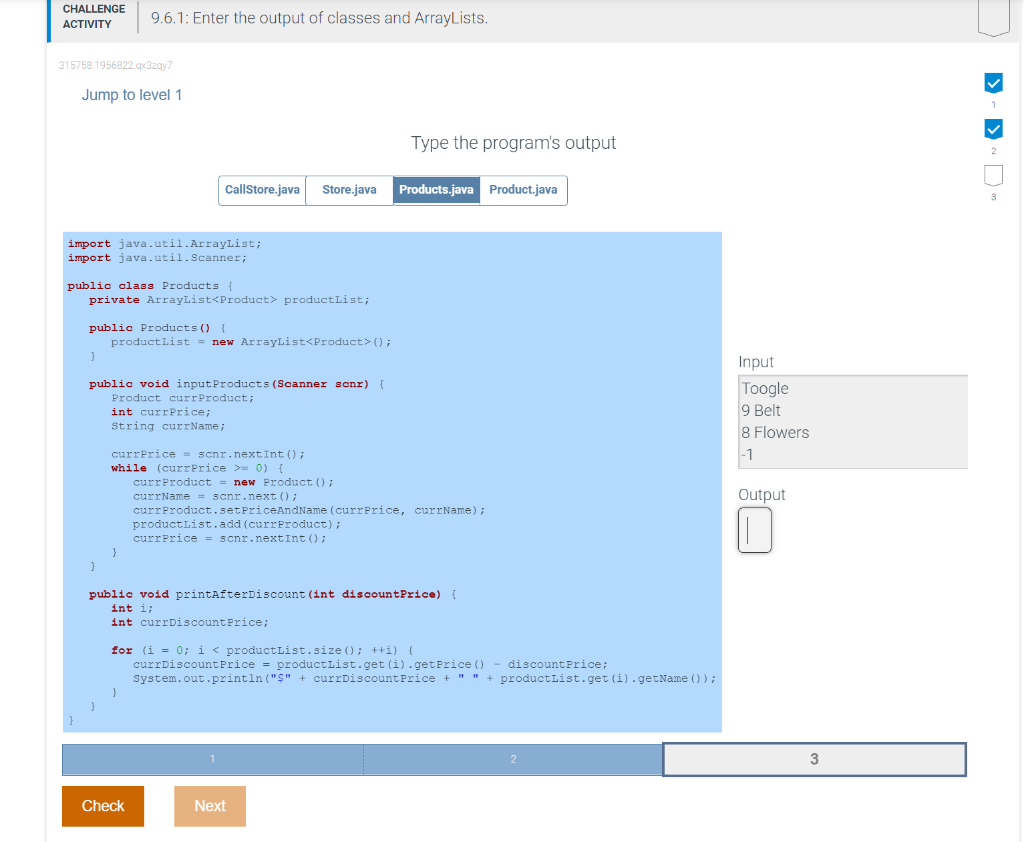This screenshot has height=842, width=1024.
Task: Click the Input values panel
Action: (x=852, y=420)
